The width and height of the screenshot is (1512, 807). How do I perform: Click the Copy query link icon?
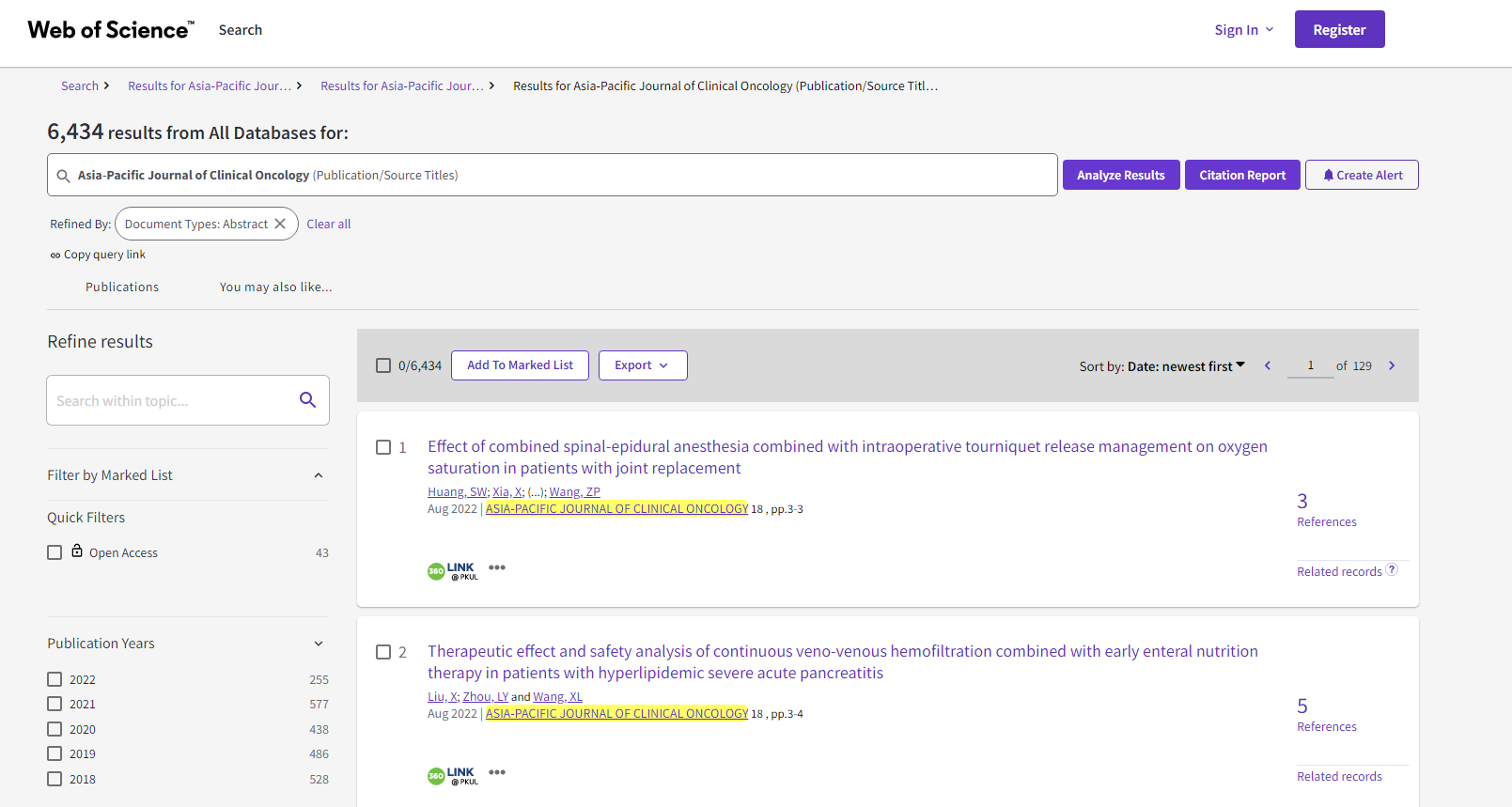55,256
